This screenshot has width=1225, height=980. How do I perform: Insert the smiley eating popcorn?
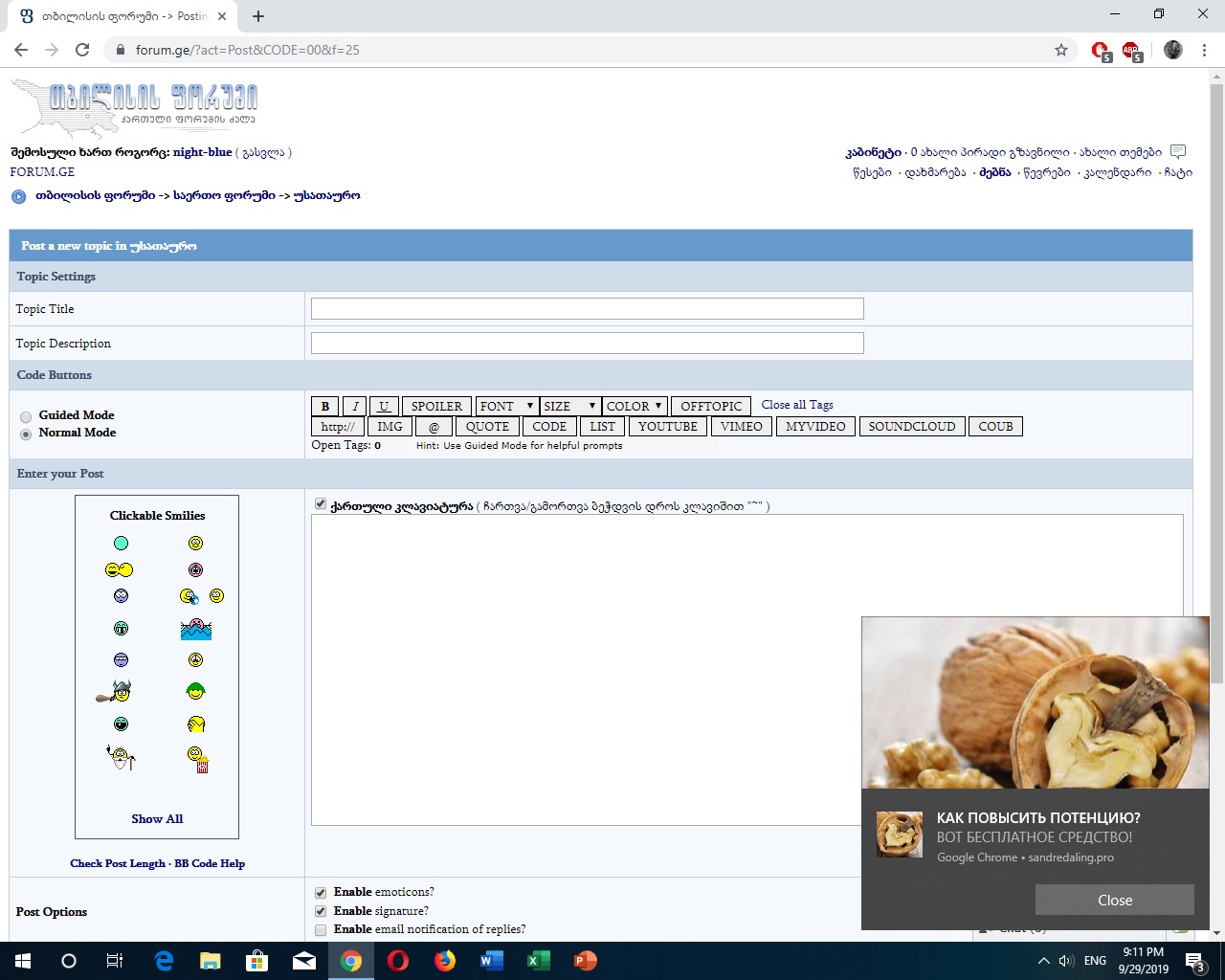[198, 760]
